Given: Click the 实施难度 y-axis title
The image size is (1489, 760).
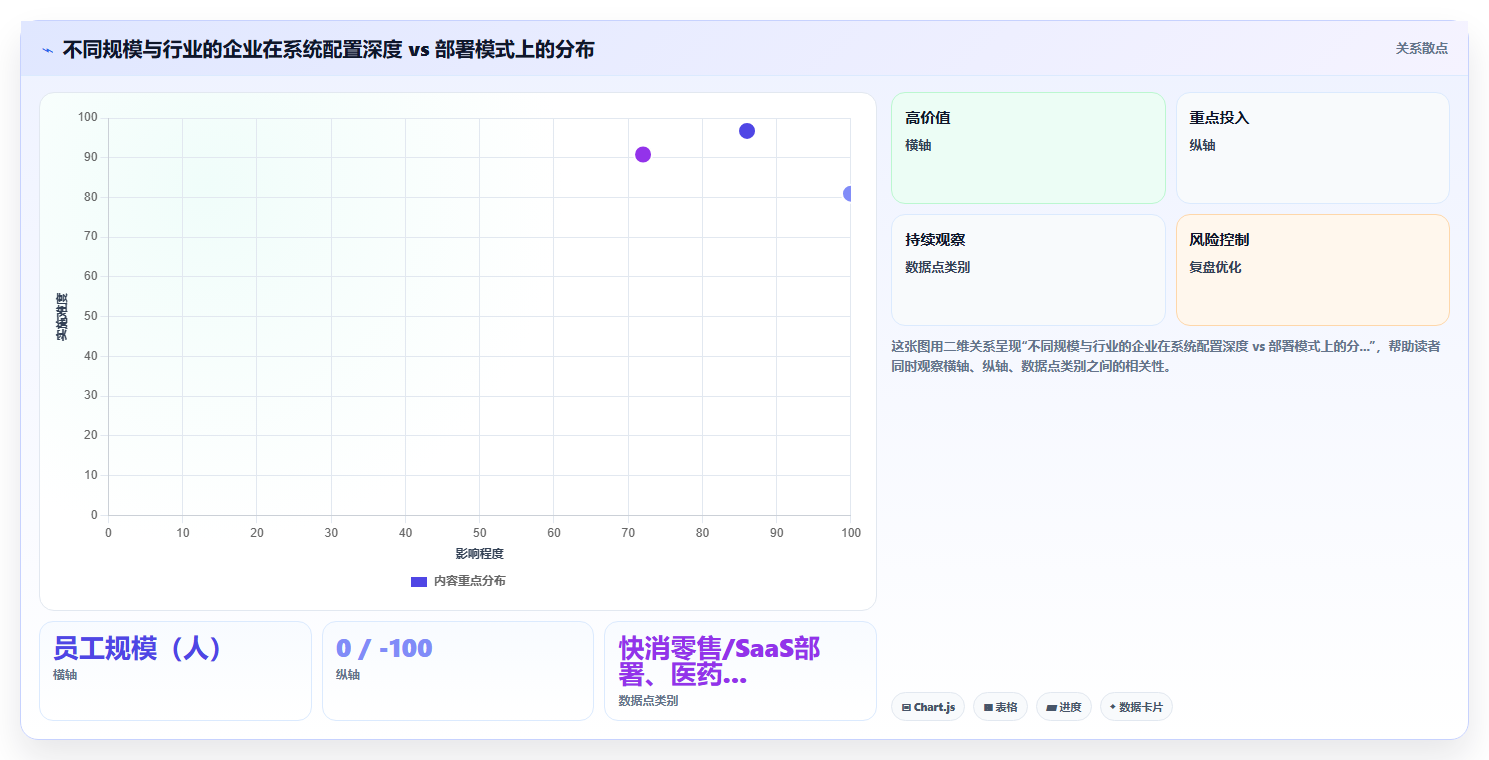Looking at the screenshot, I should pos(62,316).
